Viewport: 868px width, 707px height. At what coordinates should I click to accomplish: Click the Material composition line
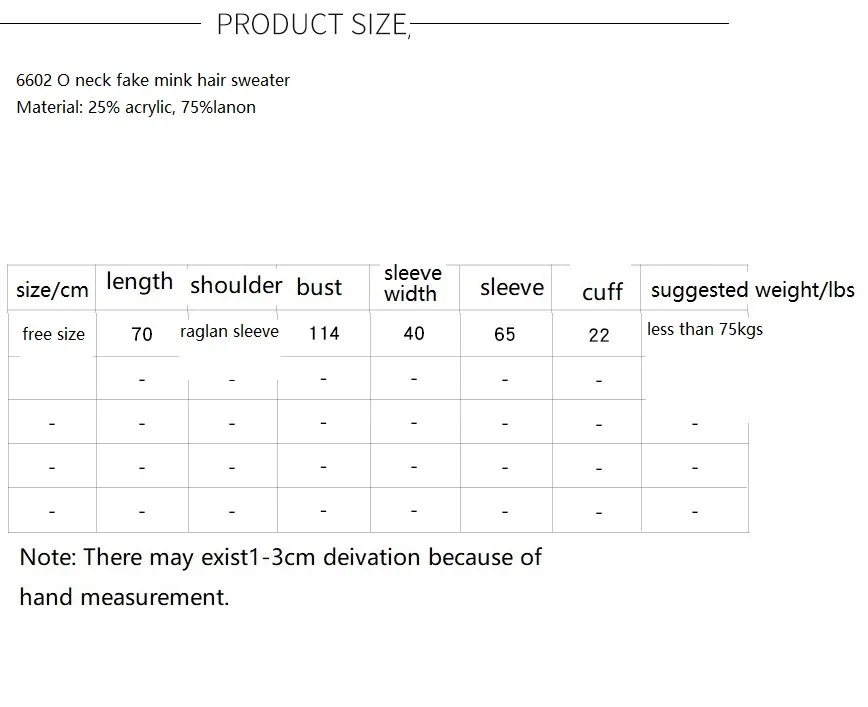coord(136,107)
